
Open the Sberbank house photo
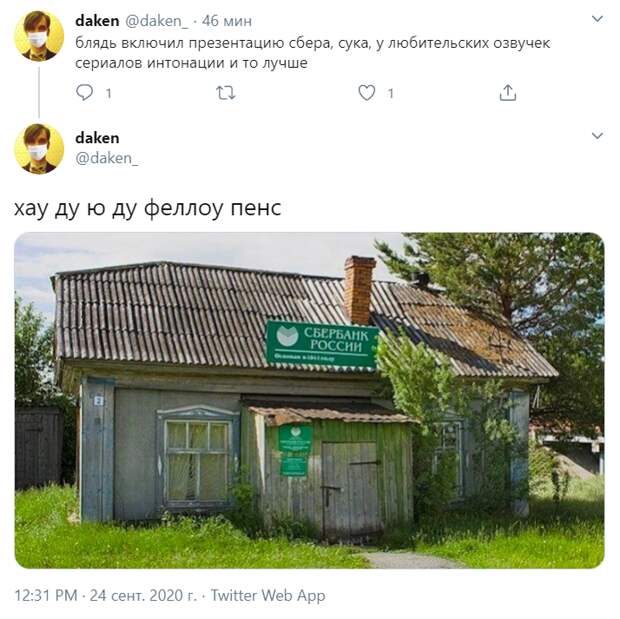(x=310, y=400)
